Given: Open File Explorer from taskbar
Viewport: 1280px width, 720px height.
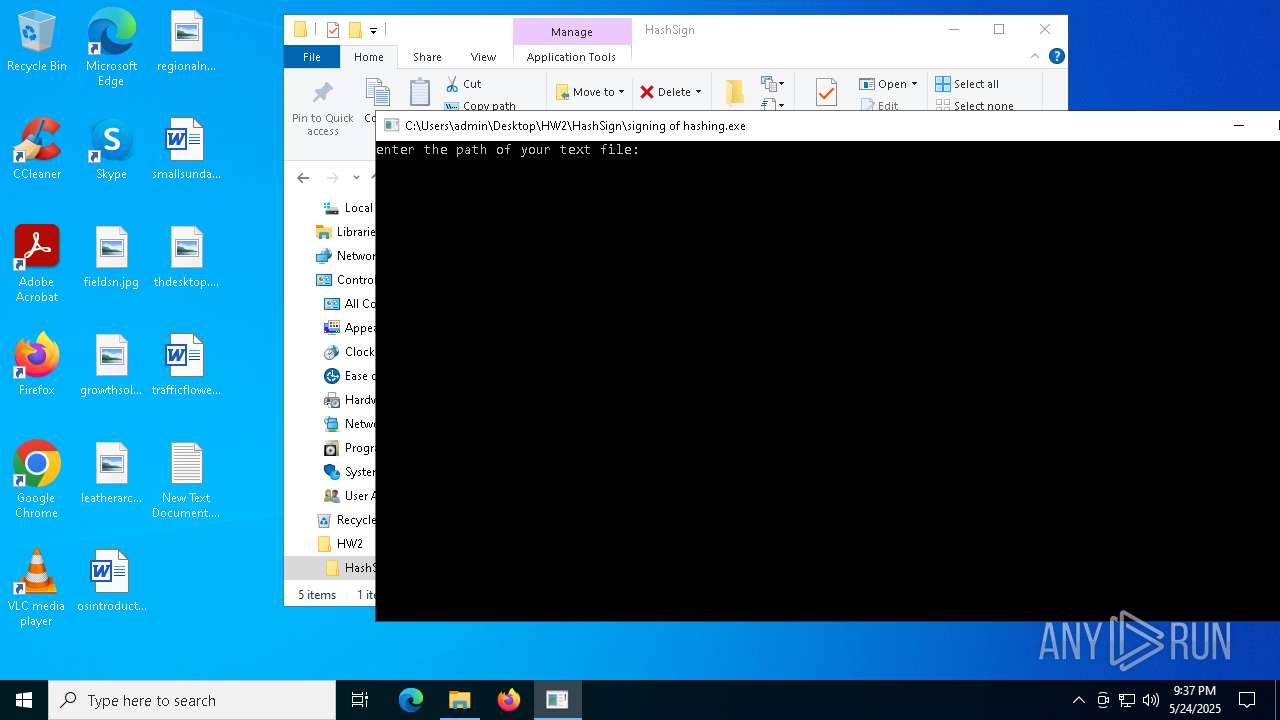Looking at the screenshot, I should 459,700.
